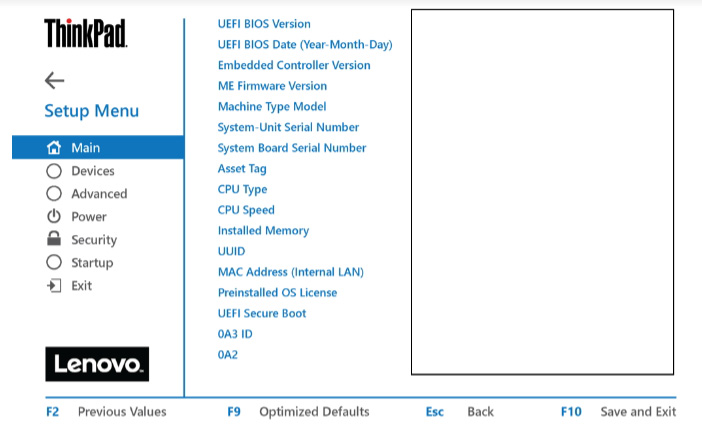Image resolution: width=702 pixels, height=427 pixels.
Task: Click the power symbol icon
Action: tap(54, 216)
